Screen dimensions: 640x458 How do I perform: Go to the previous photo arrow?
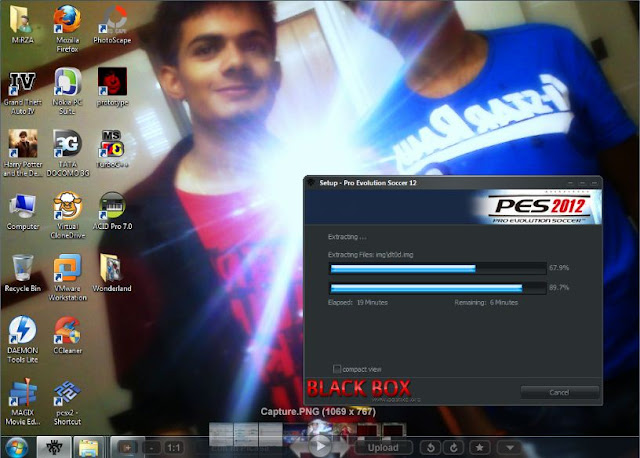[x=298, y=447]
